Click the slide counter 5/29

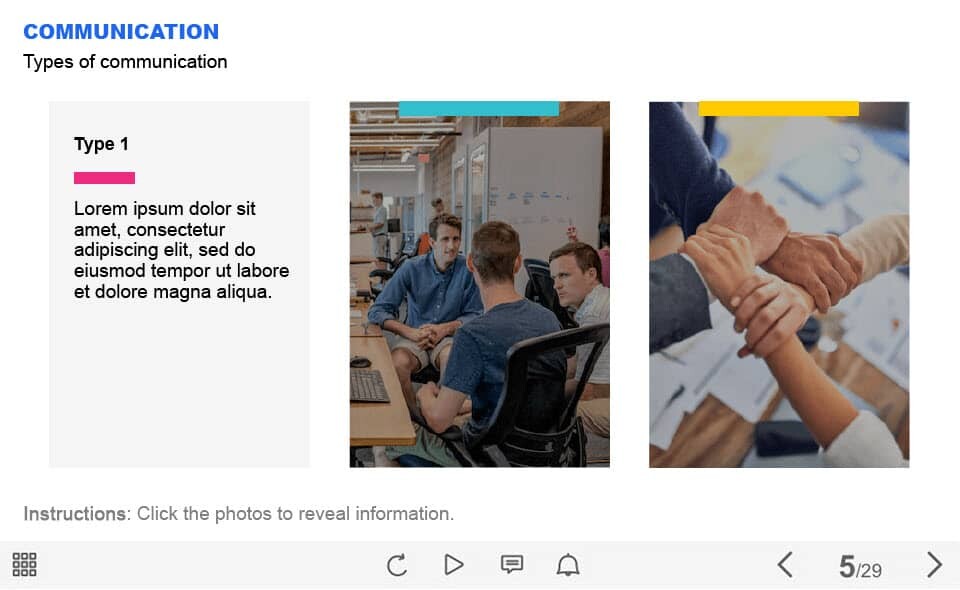click(x=860, y=567)
